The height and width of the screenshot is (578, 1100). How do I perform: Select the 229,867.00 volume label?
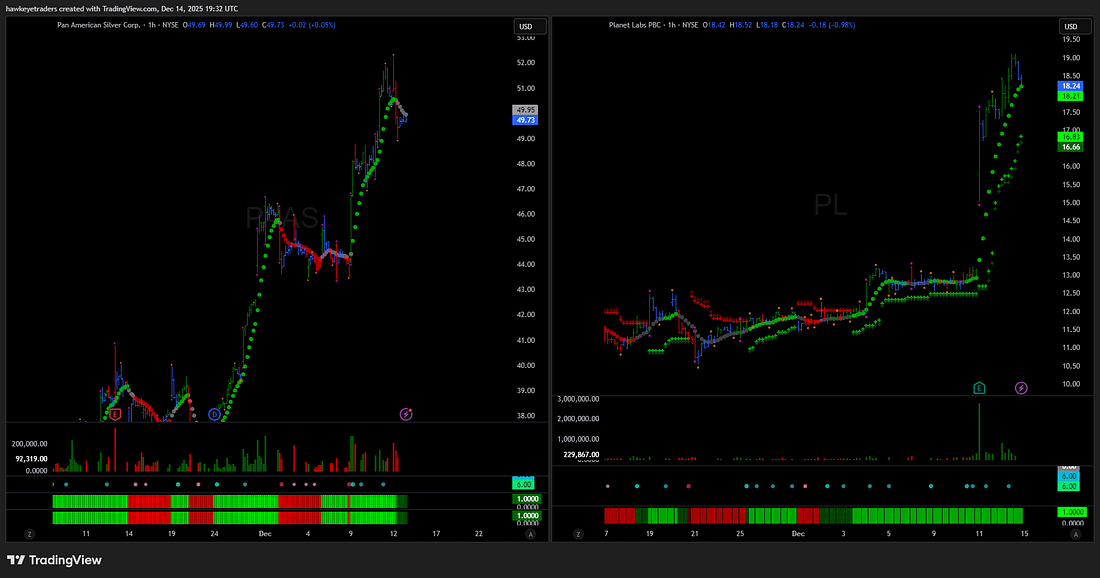tap(582, 455)
